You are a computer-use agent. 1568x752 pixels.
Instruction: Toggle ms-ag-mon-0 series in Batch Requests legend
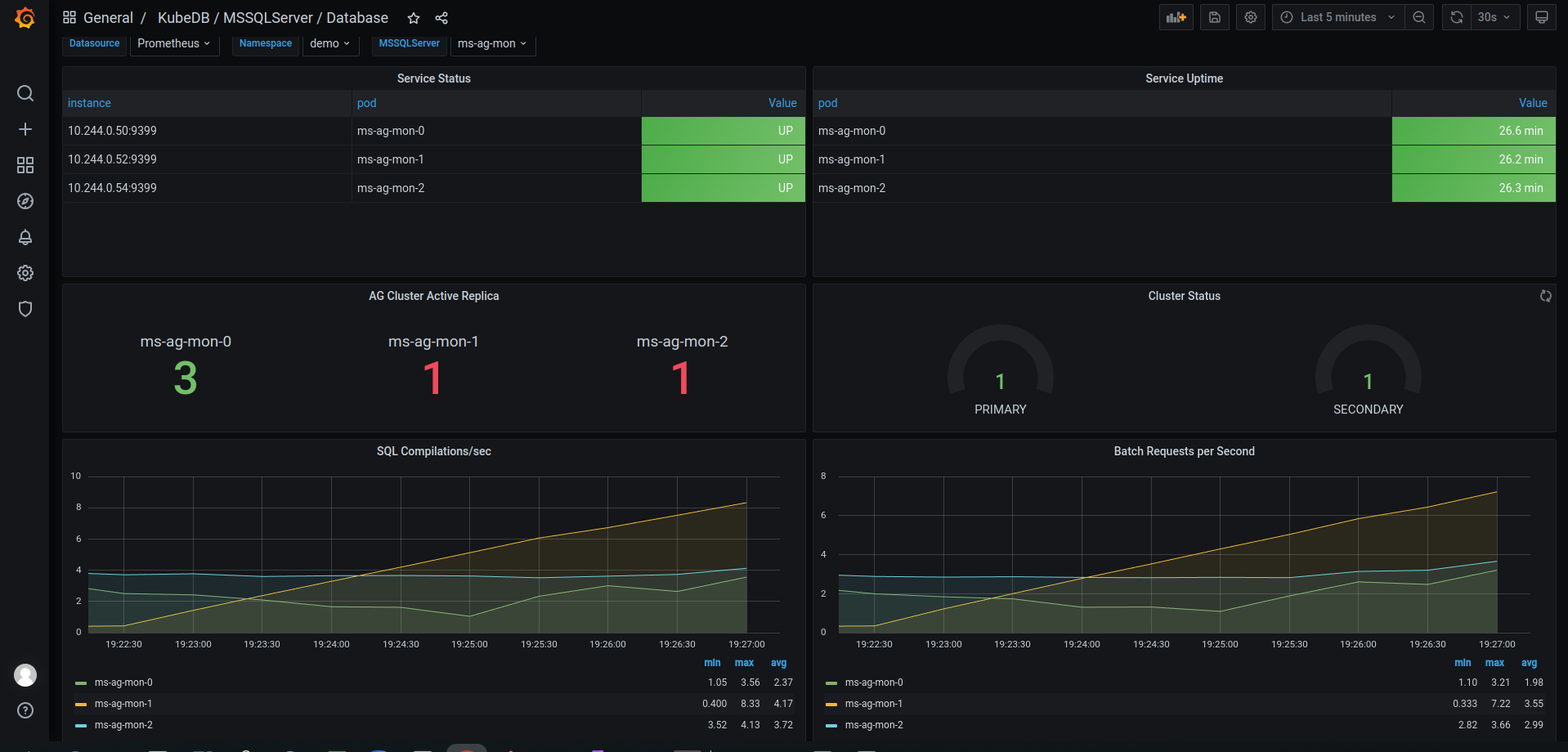click(874, 683)
